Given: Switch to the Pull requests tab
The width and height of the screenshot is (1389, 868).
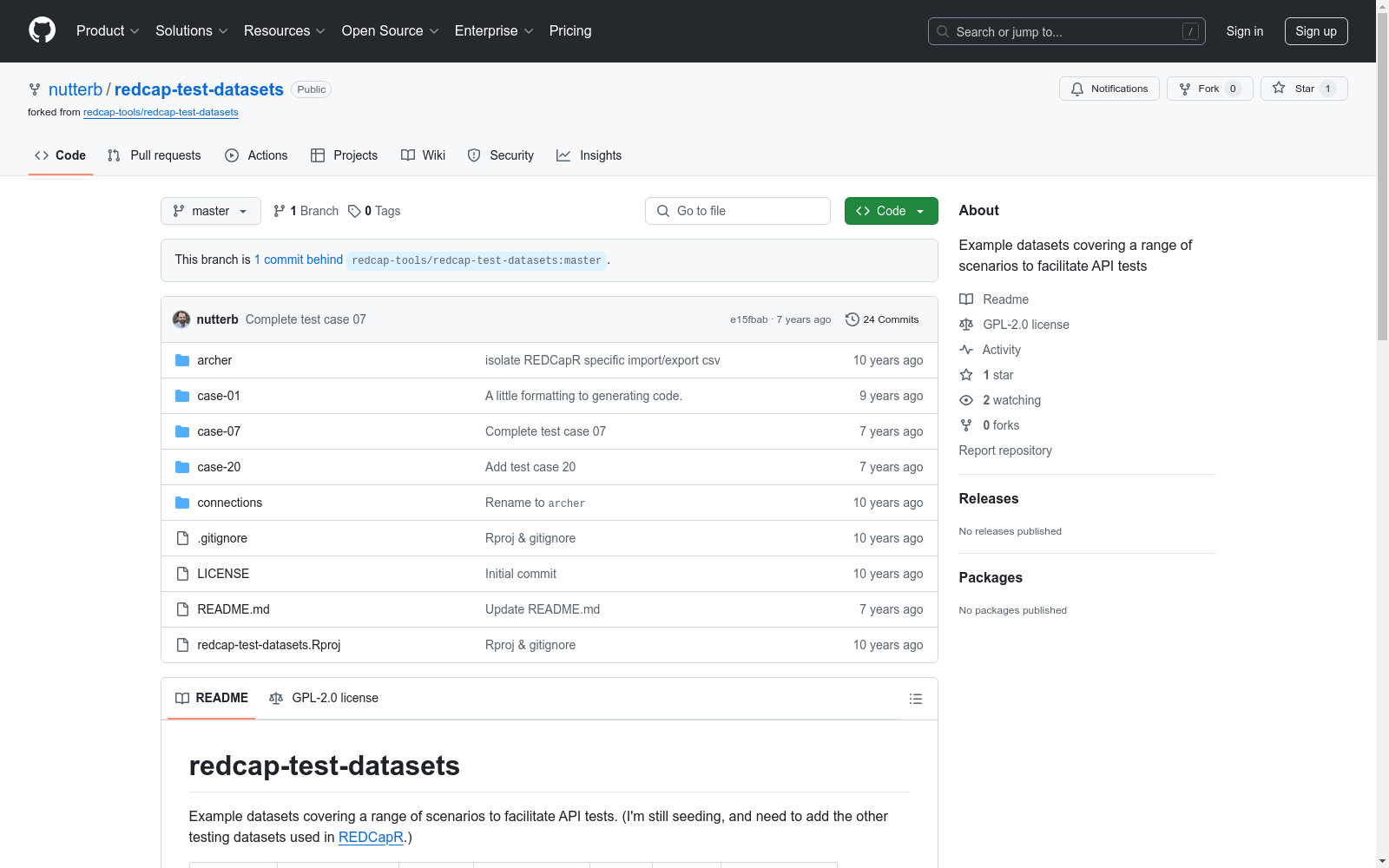Looking at the screenshot, I should tap(155, 155).
